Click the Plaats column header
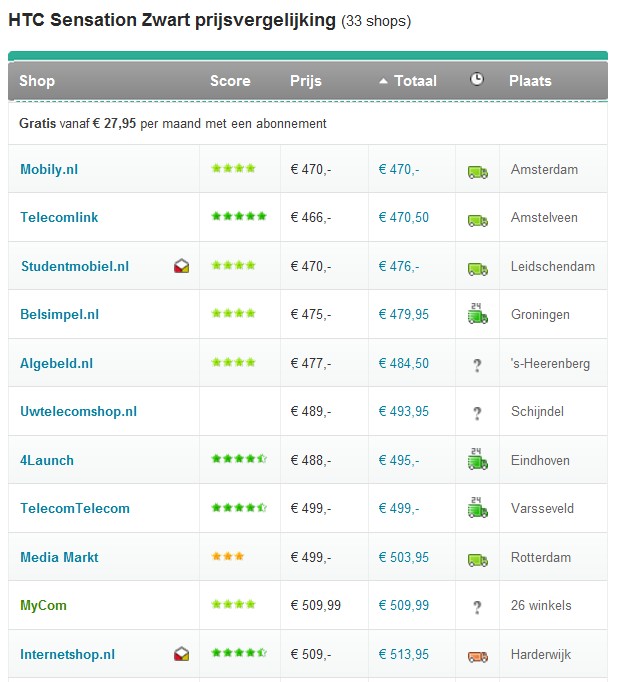This screenshot has width=621, height=682. 530,81
